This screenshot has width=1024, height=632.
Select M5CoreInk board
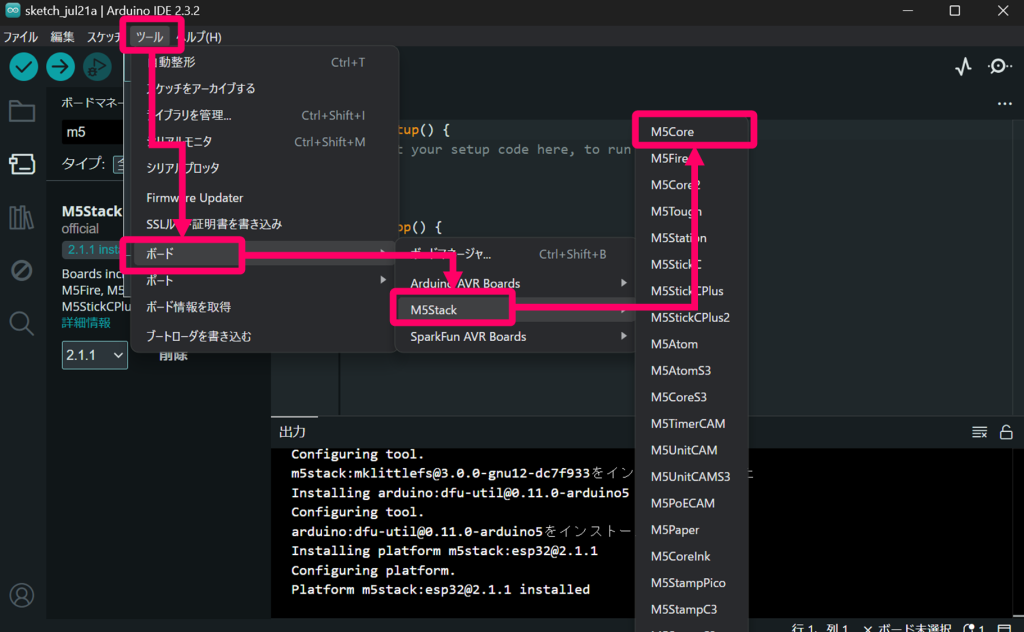pyautogui.click(x=692, y=557)
